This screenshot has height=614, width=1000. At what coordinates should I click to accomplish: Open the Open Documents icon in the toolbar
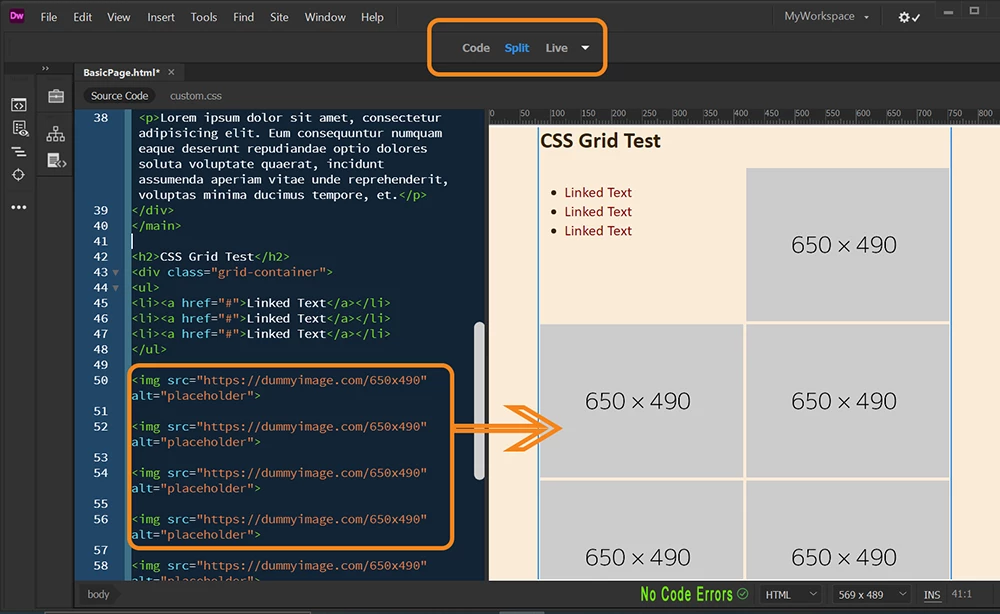click(18, 105)
